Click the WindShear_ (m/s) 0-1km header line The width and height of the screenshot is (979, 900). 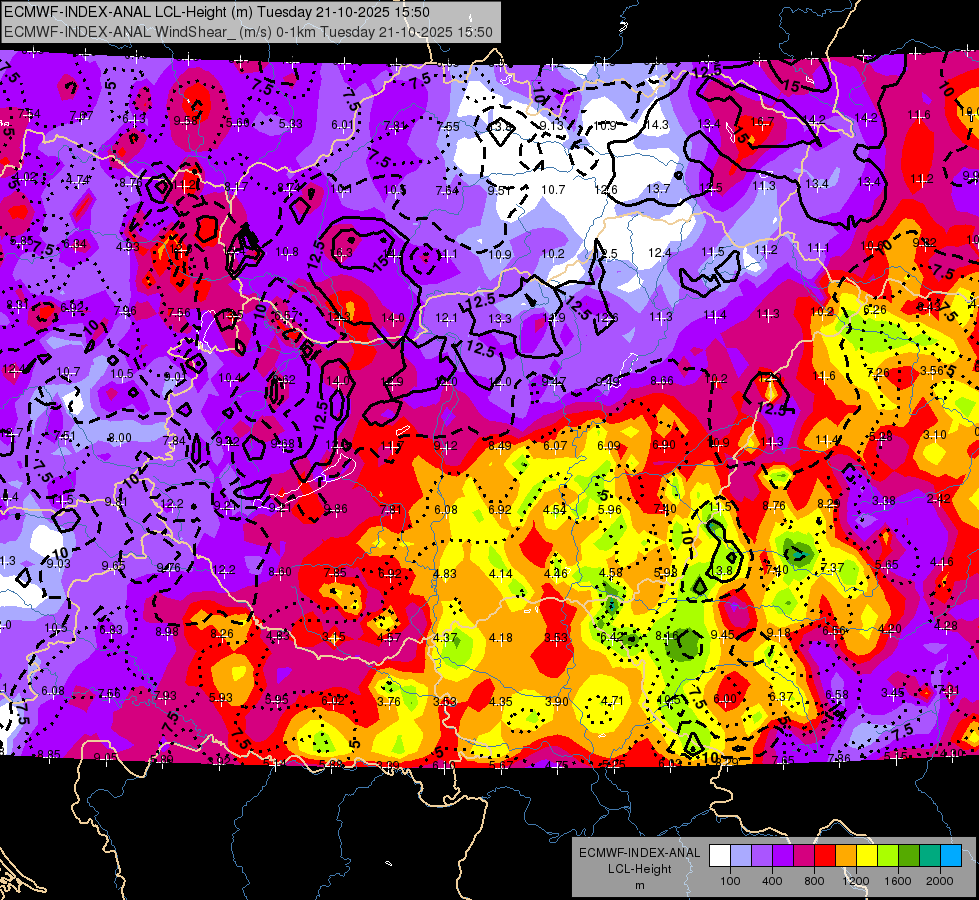click(x=248, y=31)
